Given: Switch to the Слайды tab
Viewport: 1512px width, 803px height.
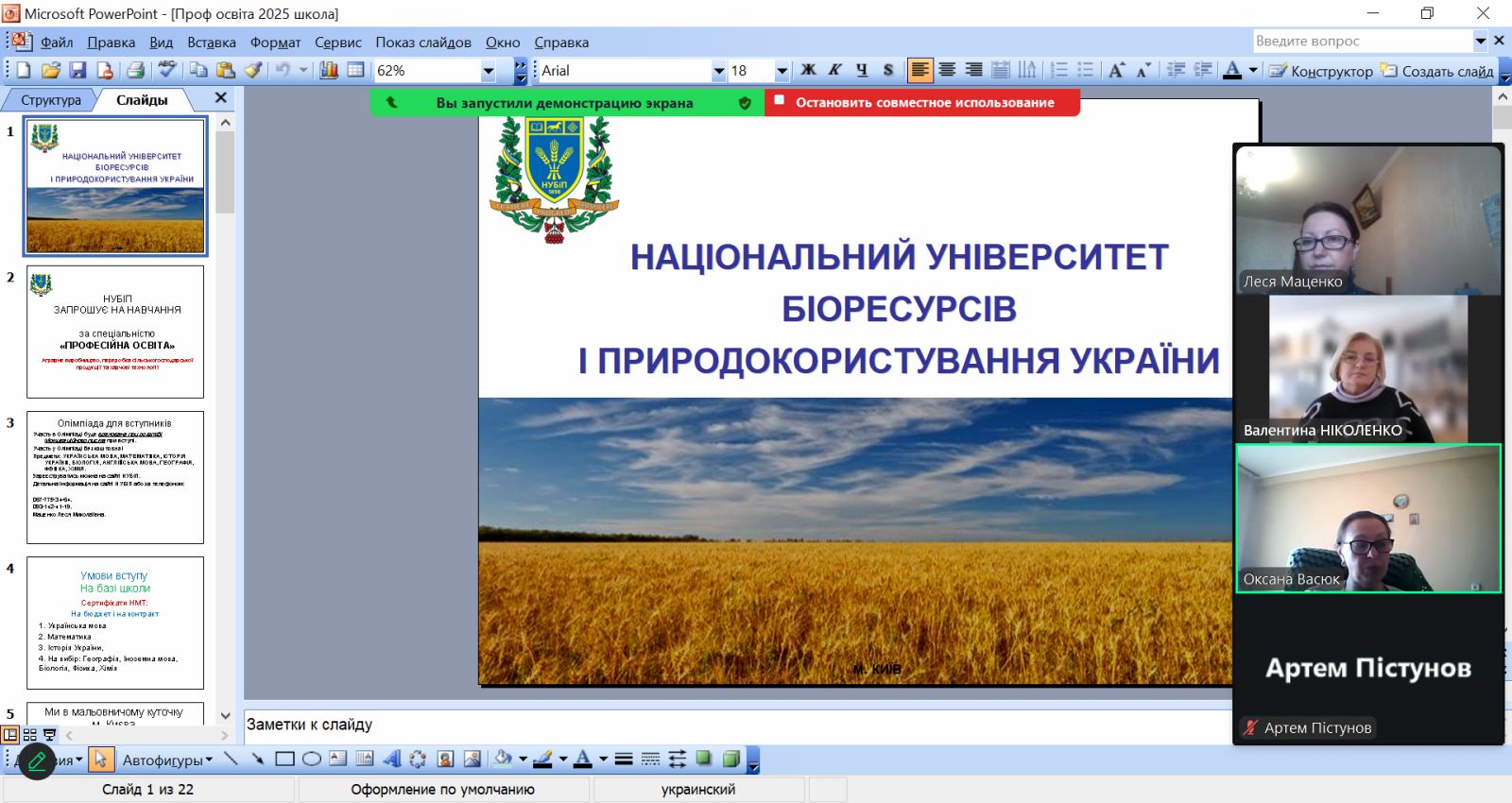Looking at the screenshot, I should pyautogui.click(x=142, y=99).
